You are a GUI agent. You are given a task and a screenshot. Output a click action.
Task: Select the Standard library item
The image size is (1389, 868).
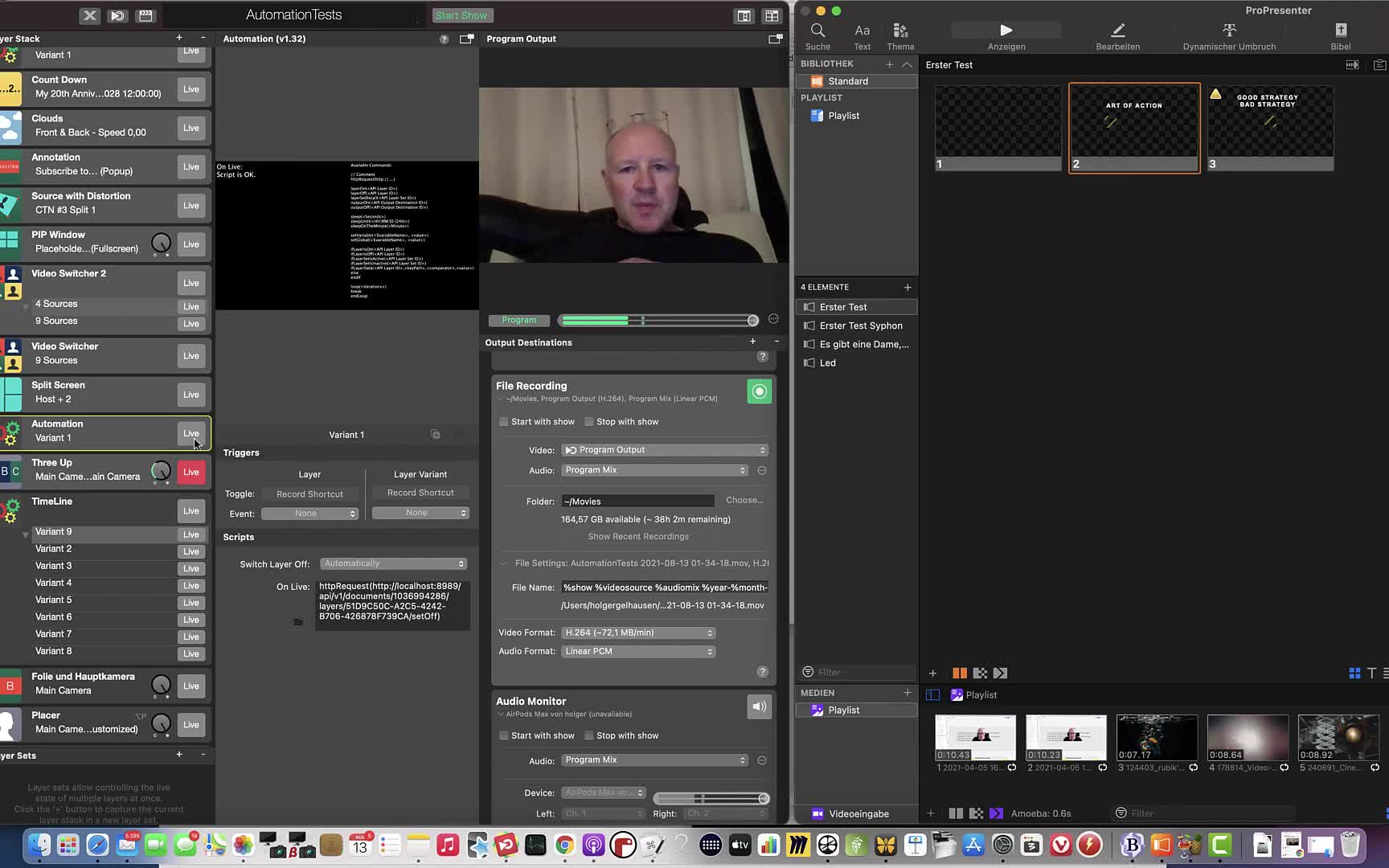coord(847,81)
